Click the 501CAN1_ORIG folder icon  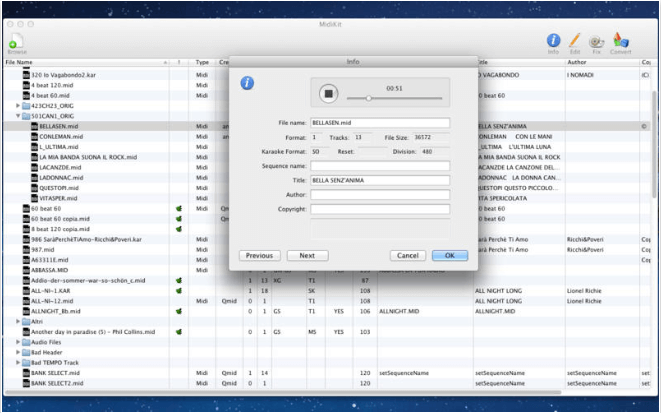tap(26, 116)
